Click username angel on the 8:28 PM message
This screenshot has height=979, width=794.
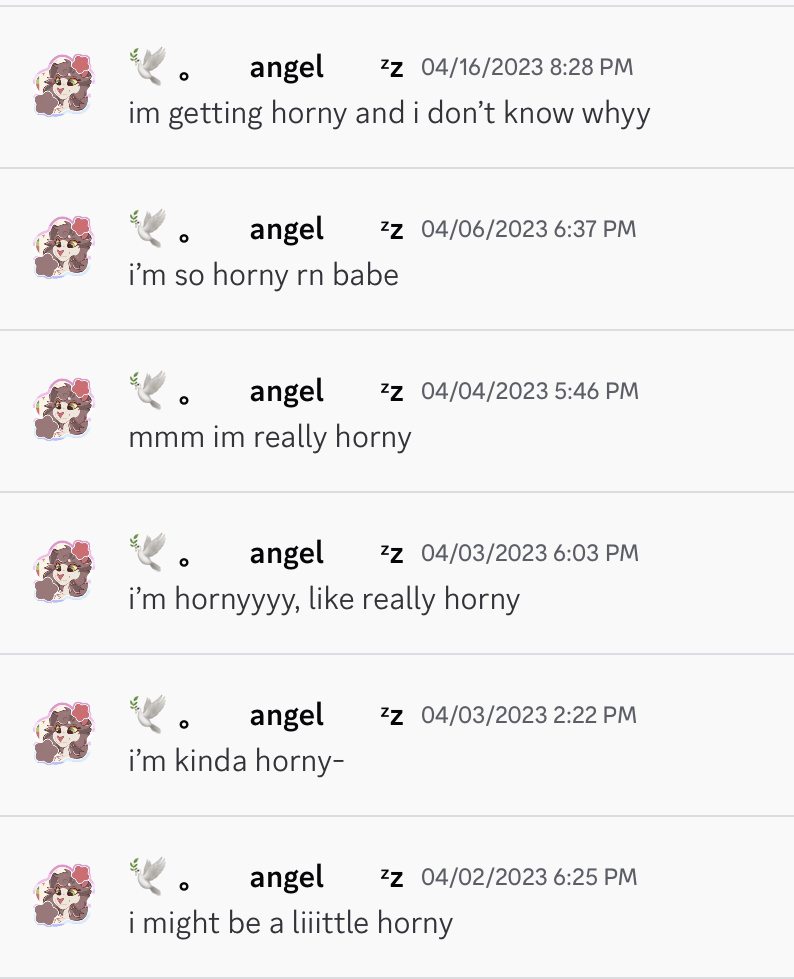[x=287, y=68]
